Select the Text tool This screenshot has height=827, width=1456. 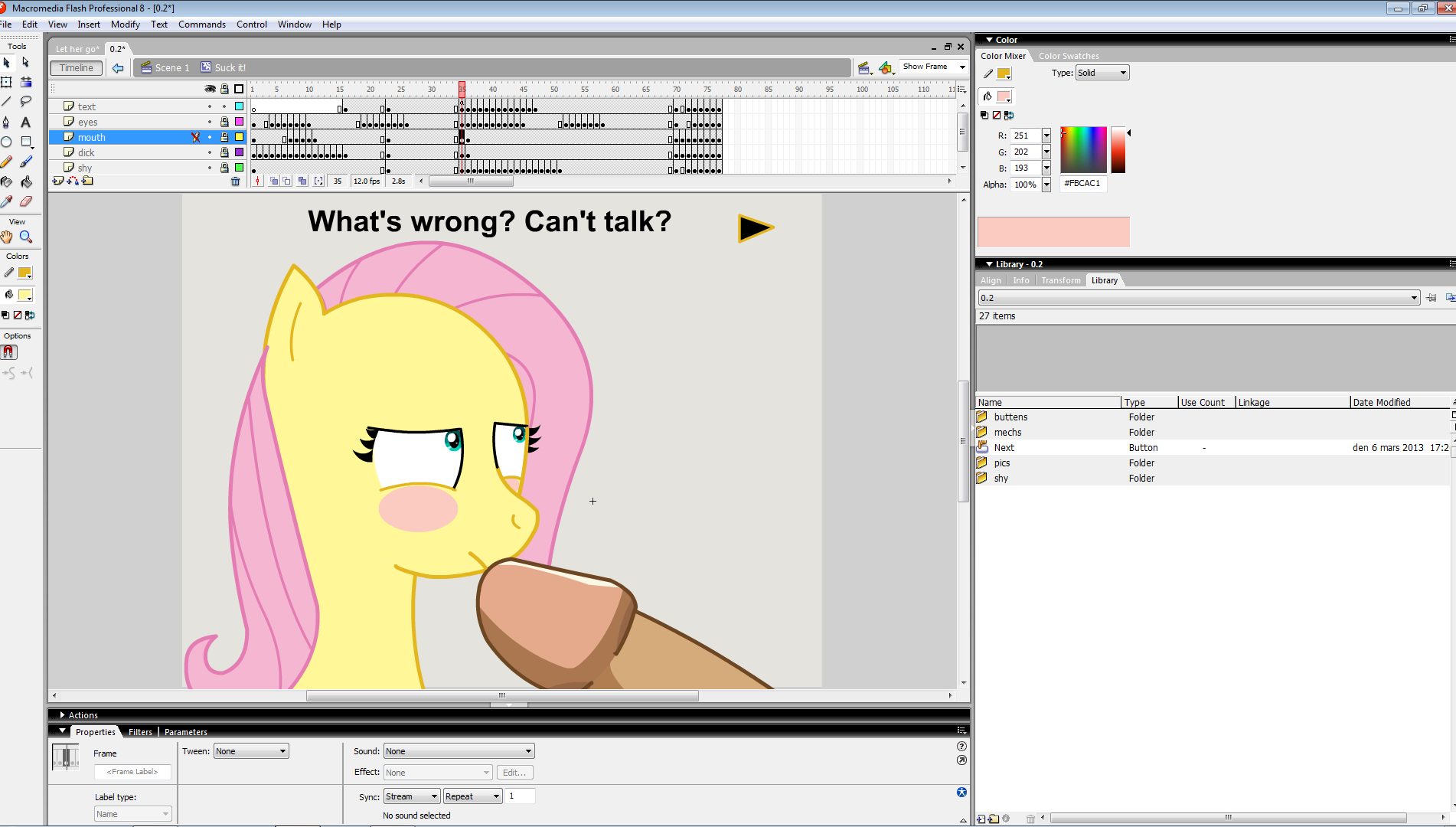tap(26, 122)
